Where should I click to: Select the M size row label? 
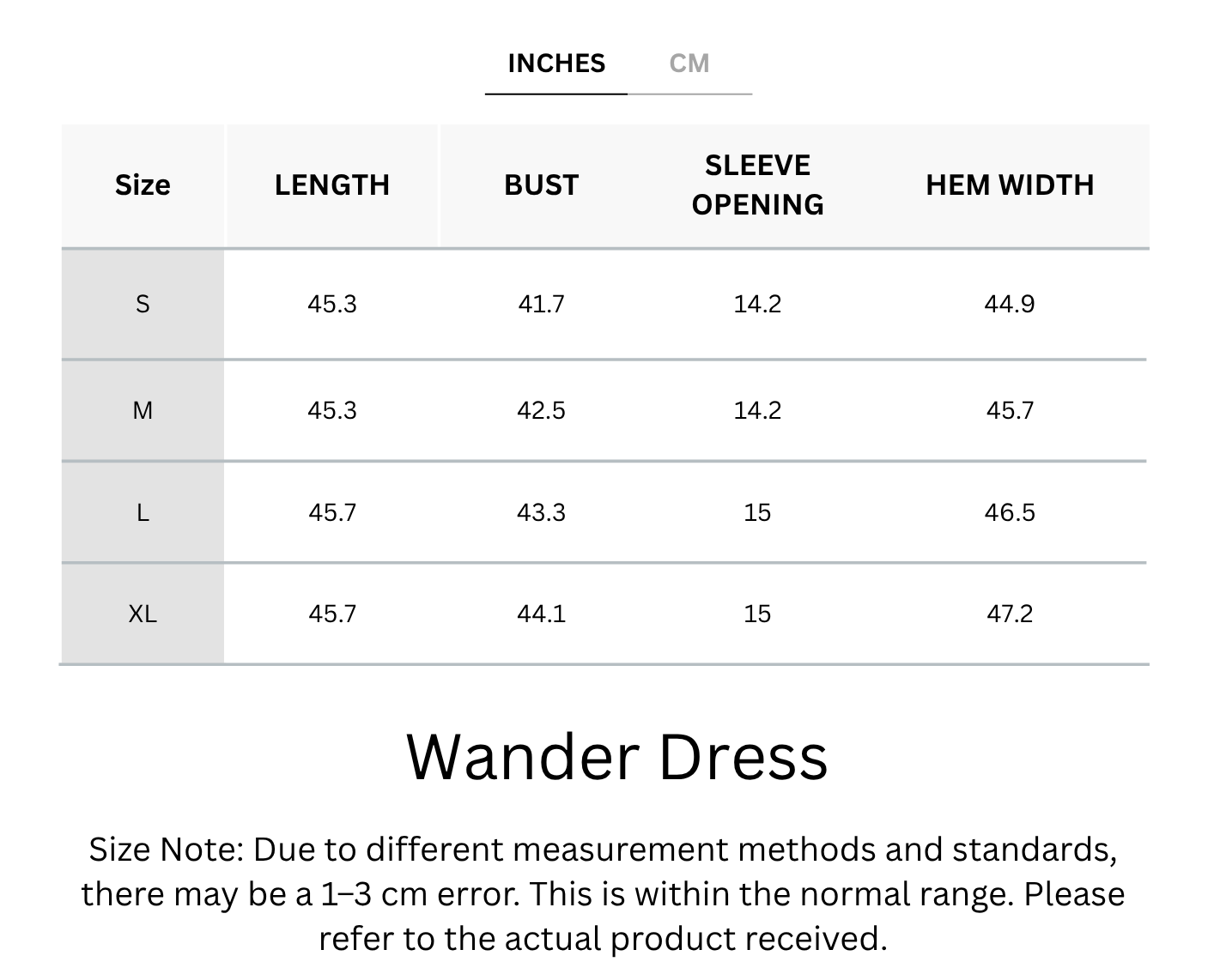tap(143, 410)
